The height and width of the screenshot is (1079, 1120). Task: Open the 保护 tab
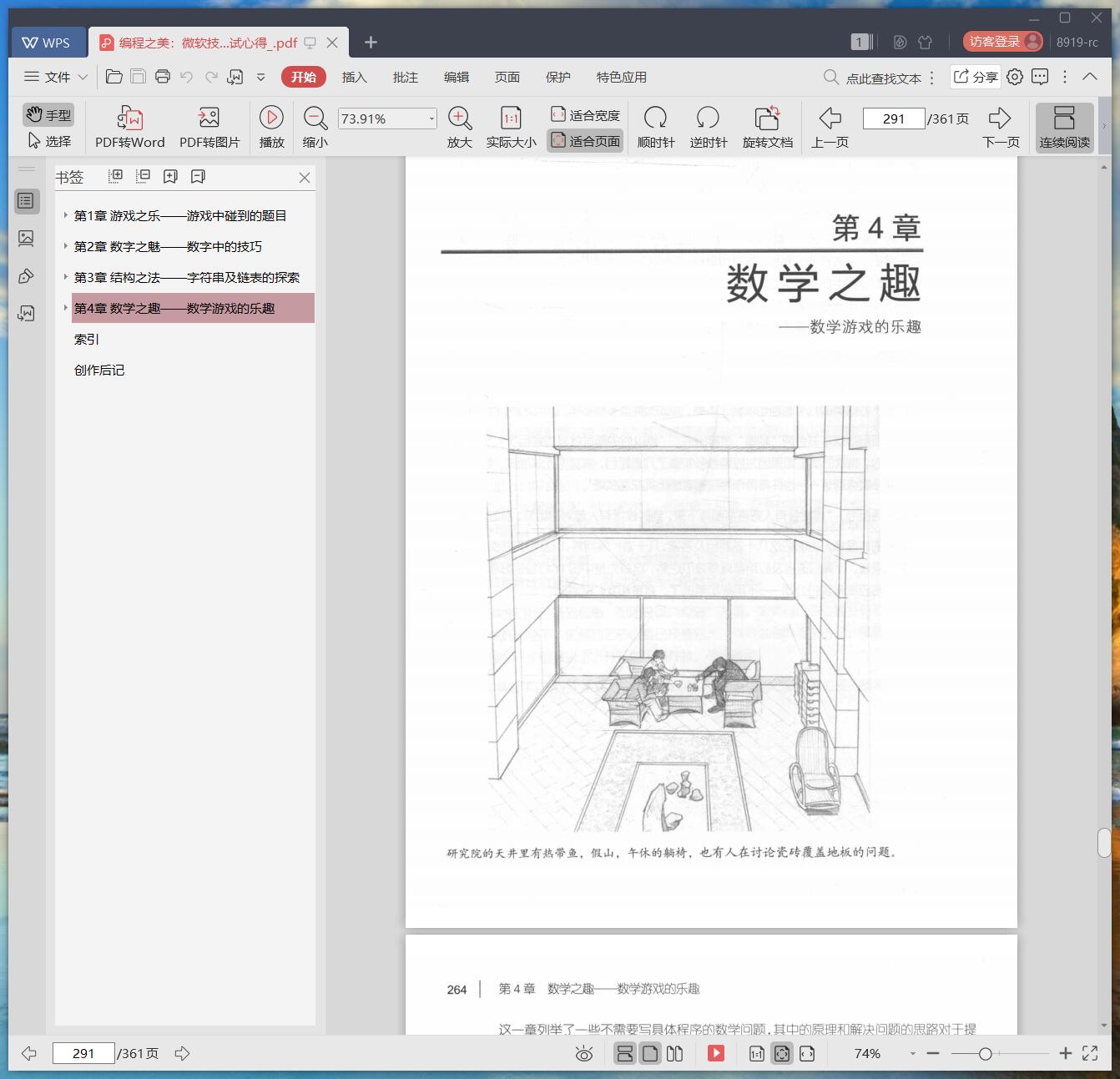[557, 77]
